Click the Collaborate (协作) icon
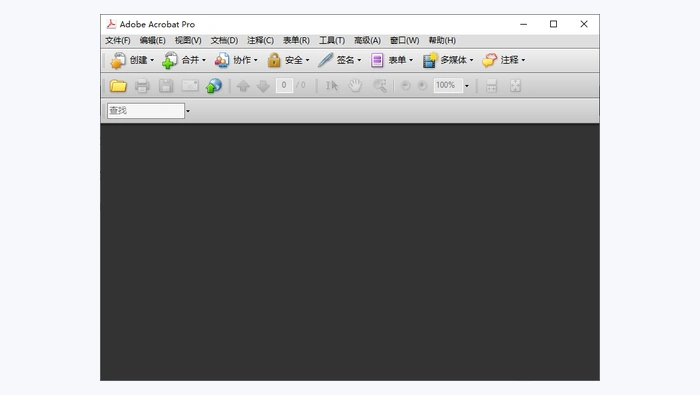 pyautogui.click(x=222, y=60)
